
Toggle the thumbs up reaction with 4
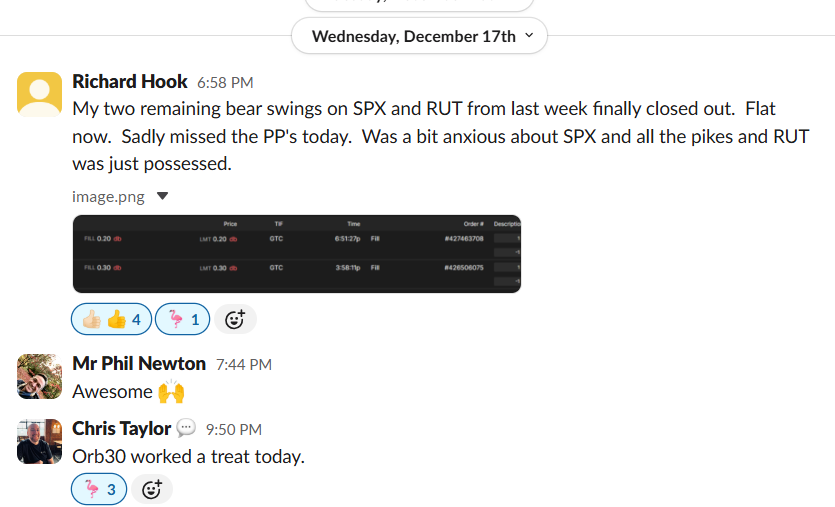tap(111, 320)
